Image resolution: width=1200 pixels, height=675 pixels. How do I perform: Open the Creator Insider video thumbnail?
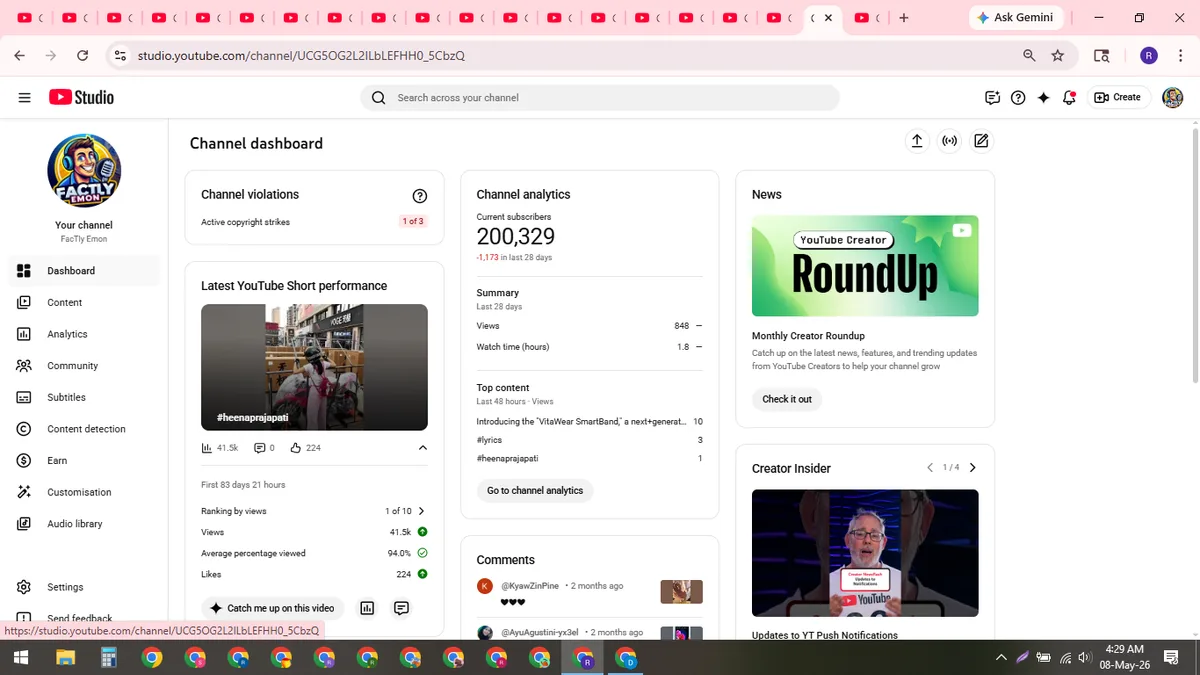pos(865,553)
